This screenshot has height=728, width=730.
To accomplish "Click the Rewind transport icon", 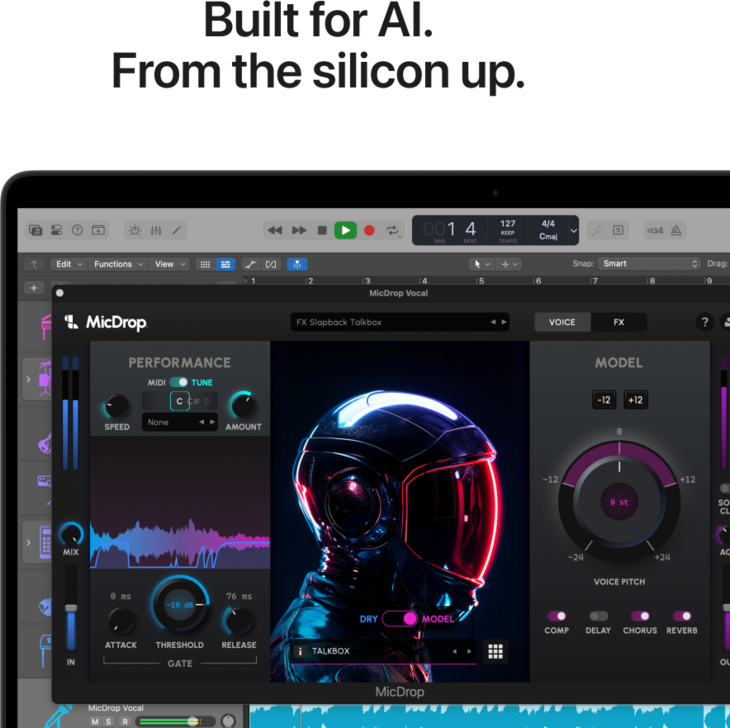I will [x=274, y=230].
